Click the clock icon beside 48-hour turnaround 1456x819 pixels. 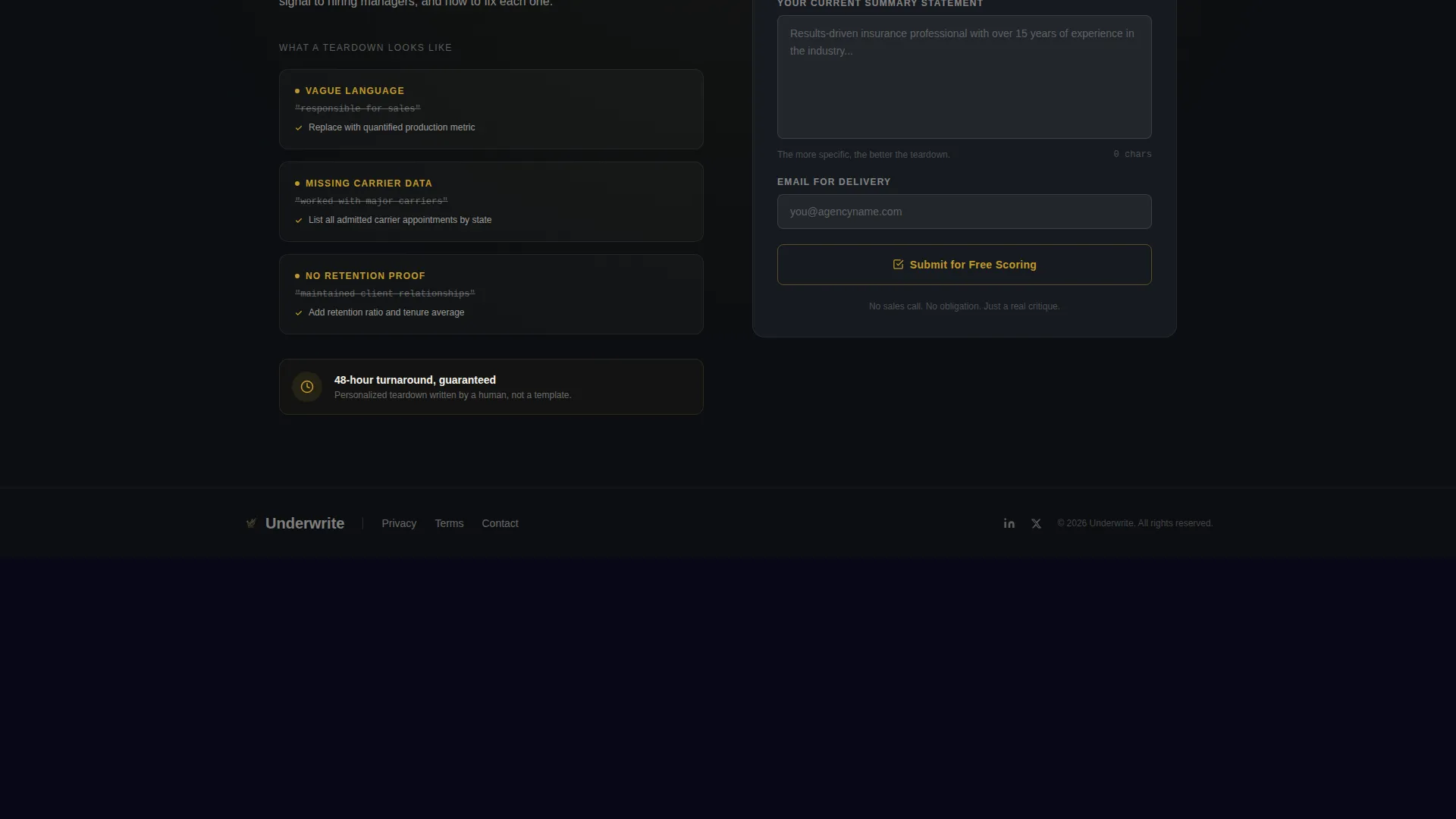[307, 387]
